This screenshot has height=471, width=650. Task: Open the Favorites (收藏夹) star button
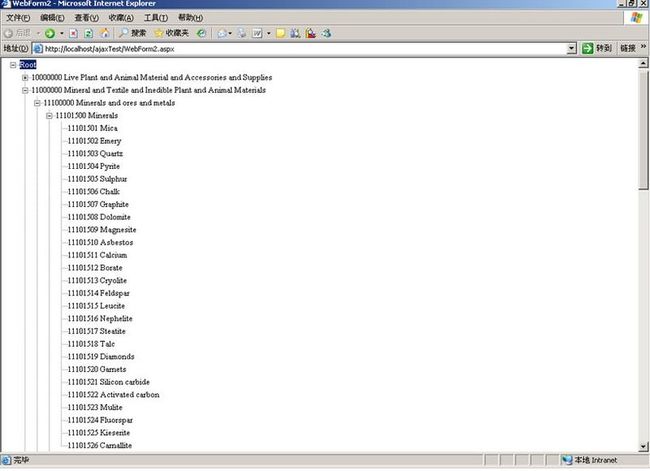coord(171,33)
